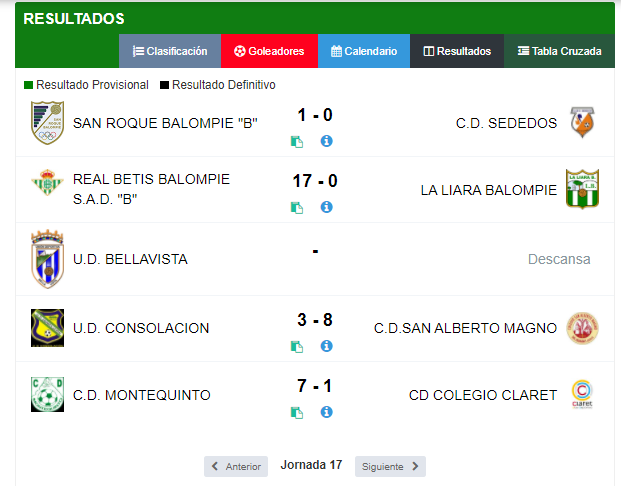Image resolution: width=621 pixels, height=486 pixels.
Task: Click info icon for the C.D. Montequinto match
Action: [x=326, y=412]
